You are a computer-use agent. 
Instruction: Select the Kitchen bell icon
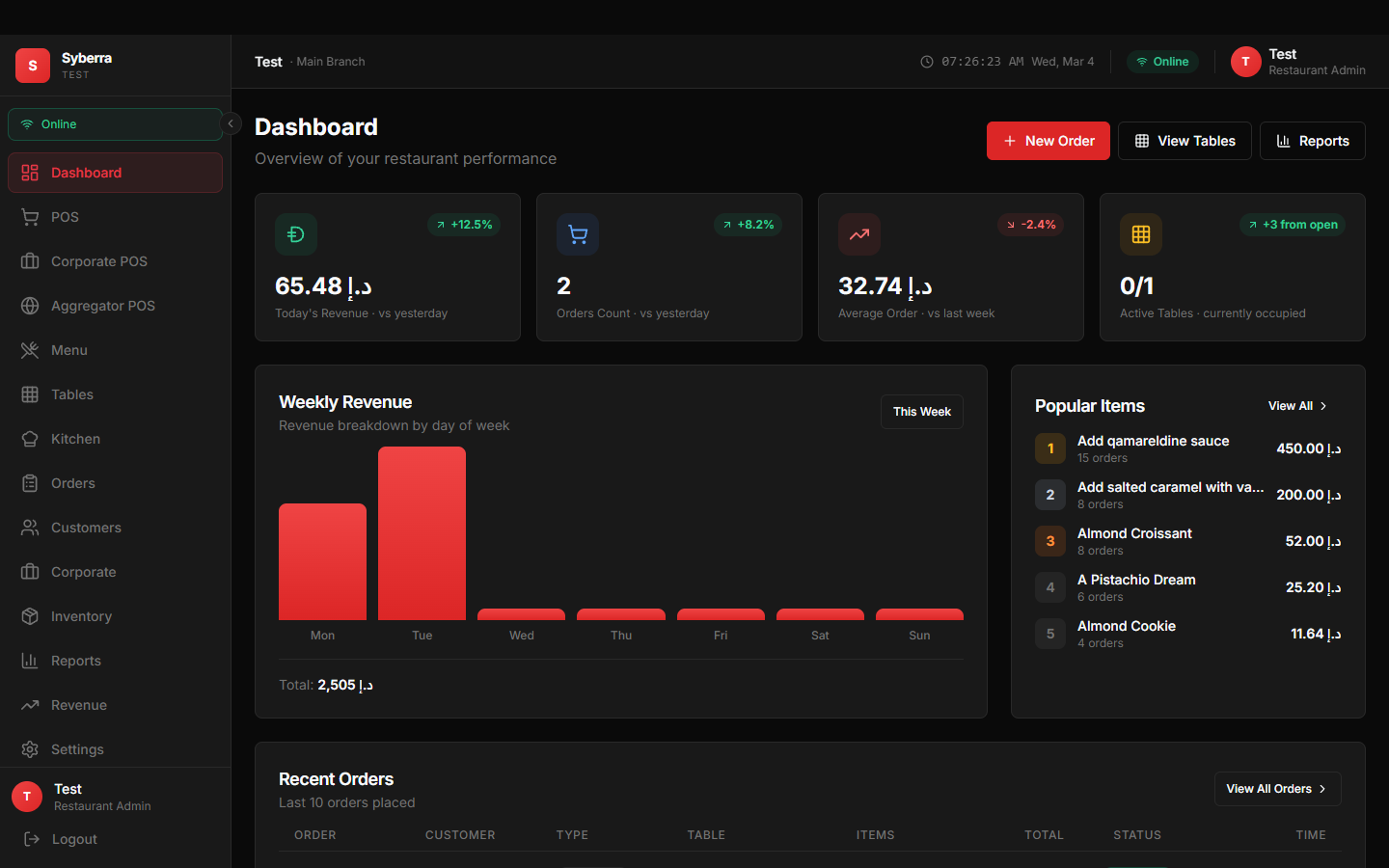(30, 439)
